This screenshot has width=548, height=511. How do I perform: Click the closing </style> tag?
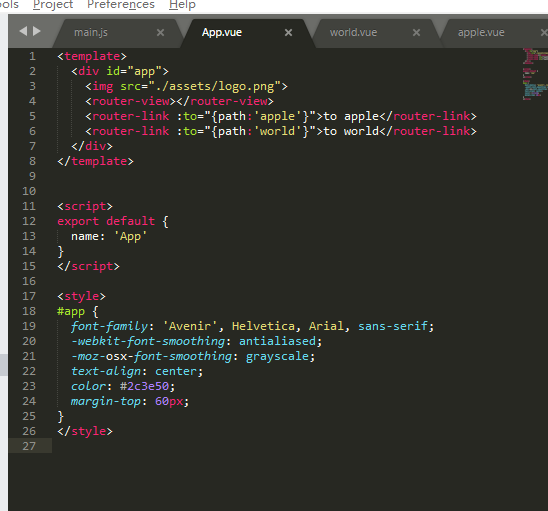tap(85, 431)
